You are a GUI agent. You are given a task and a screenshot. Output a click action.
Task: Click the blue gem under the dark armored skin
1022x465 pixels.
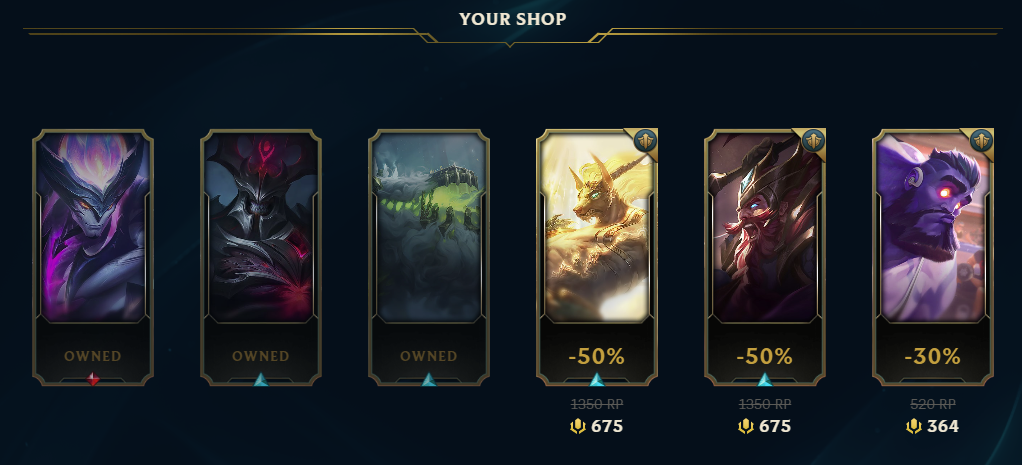pyautogui.click(x=261, y=379)
